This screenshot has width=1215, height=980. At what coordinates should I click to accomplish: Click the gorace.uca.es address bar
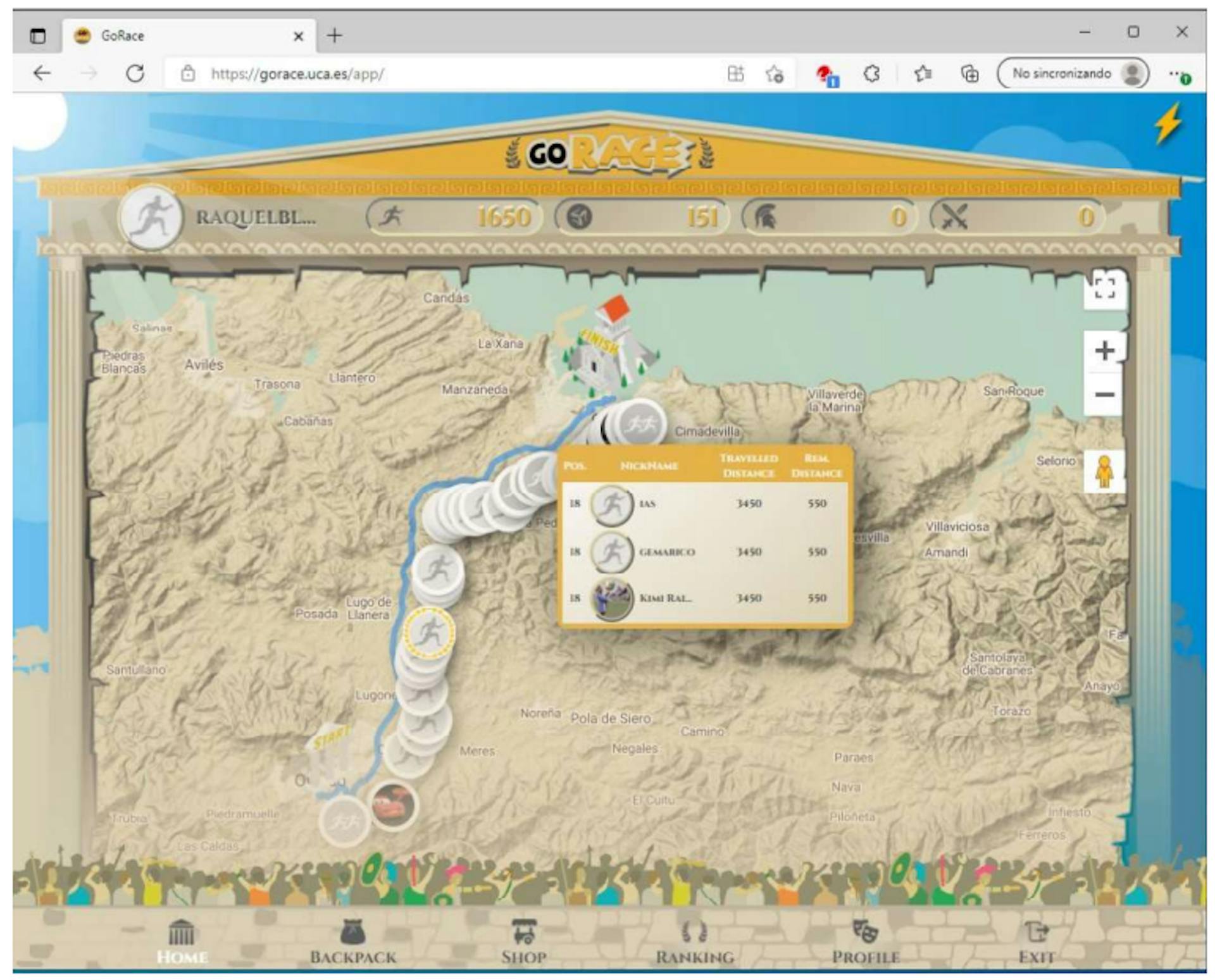point(443,73)
